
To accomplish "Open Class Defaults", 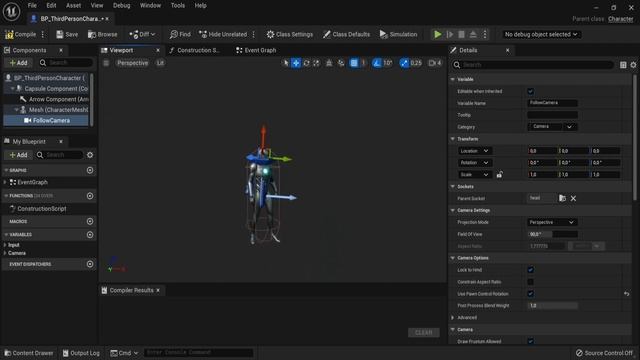I will tap(346, 35).
